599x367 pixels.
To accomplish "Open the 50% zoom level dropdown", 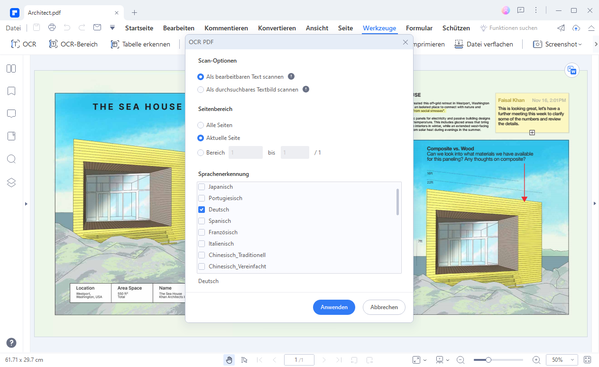I will [562, 360].
